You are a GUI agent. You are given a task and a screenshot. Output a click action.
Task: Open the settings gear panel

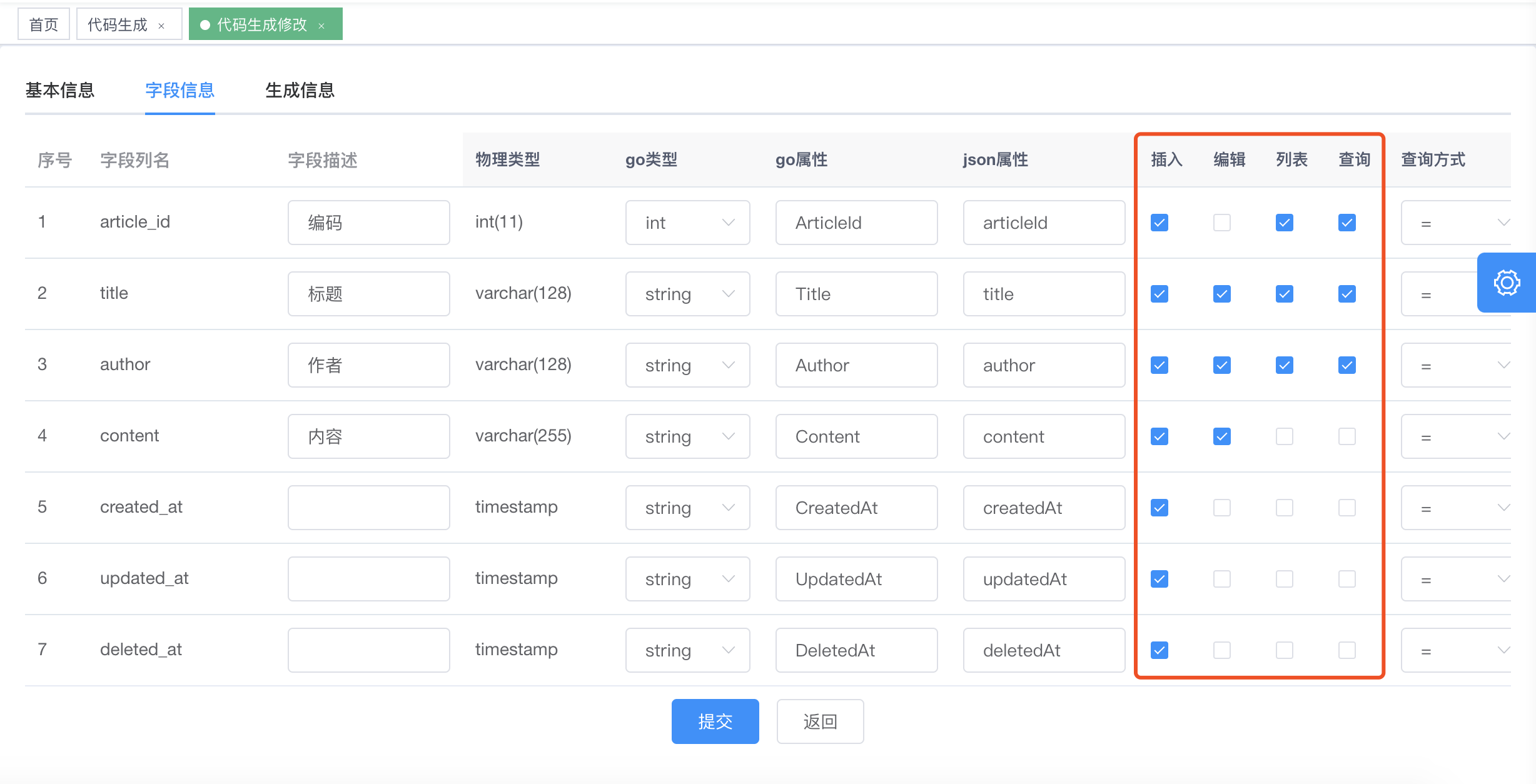(x=1507, y=283)
